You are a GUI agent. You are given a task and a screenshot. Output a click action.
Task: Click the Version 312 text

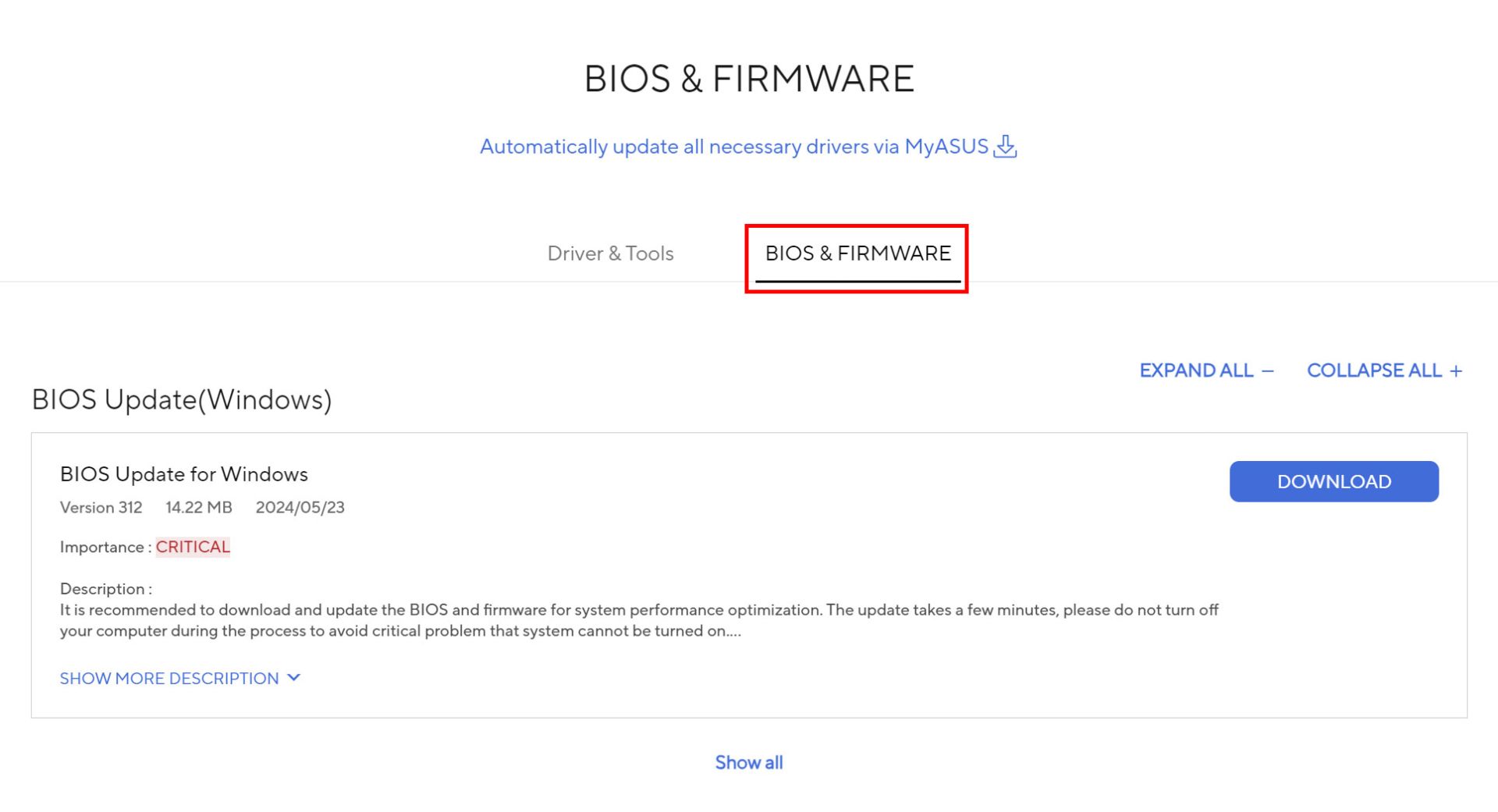(101, 508)
